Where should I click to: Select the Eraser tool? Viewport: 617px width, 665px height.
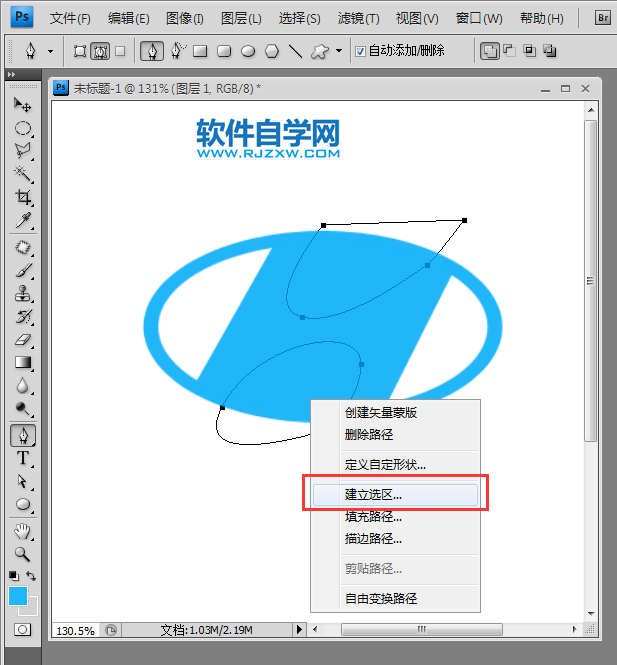(22, 339)
